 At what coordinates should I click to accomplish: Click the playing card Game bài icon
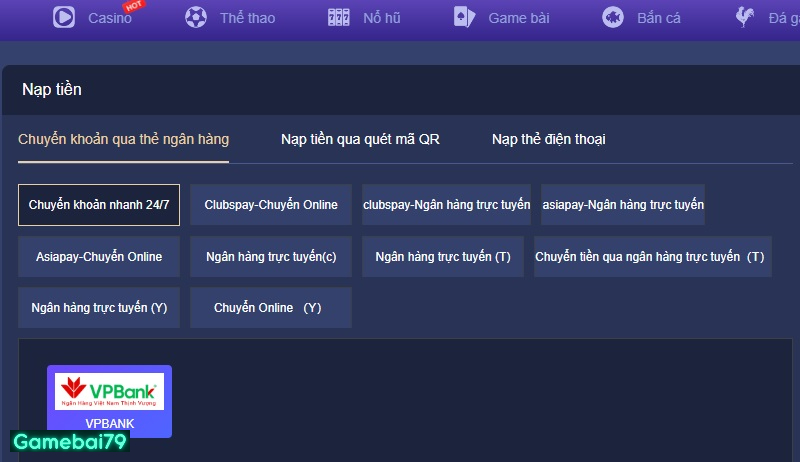point(464,17)
